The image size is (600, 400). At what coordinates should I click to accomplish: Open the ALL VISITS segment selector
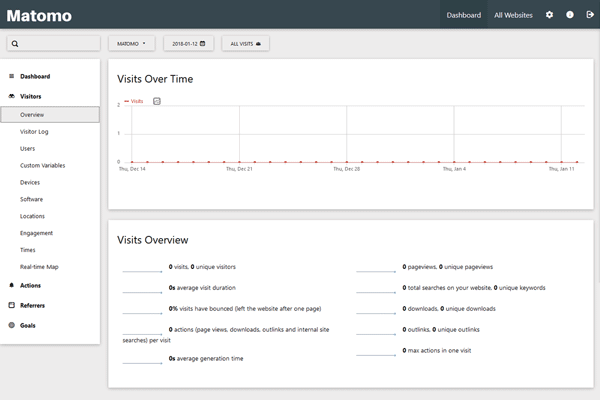[x=245, y=44]
